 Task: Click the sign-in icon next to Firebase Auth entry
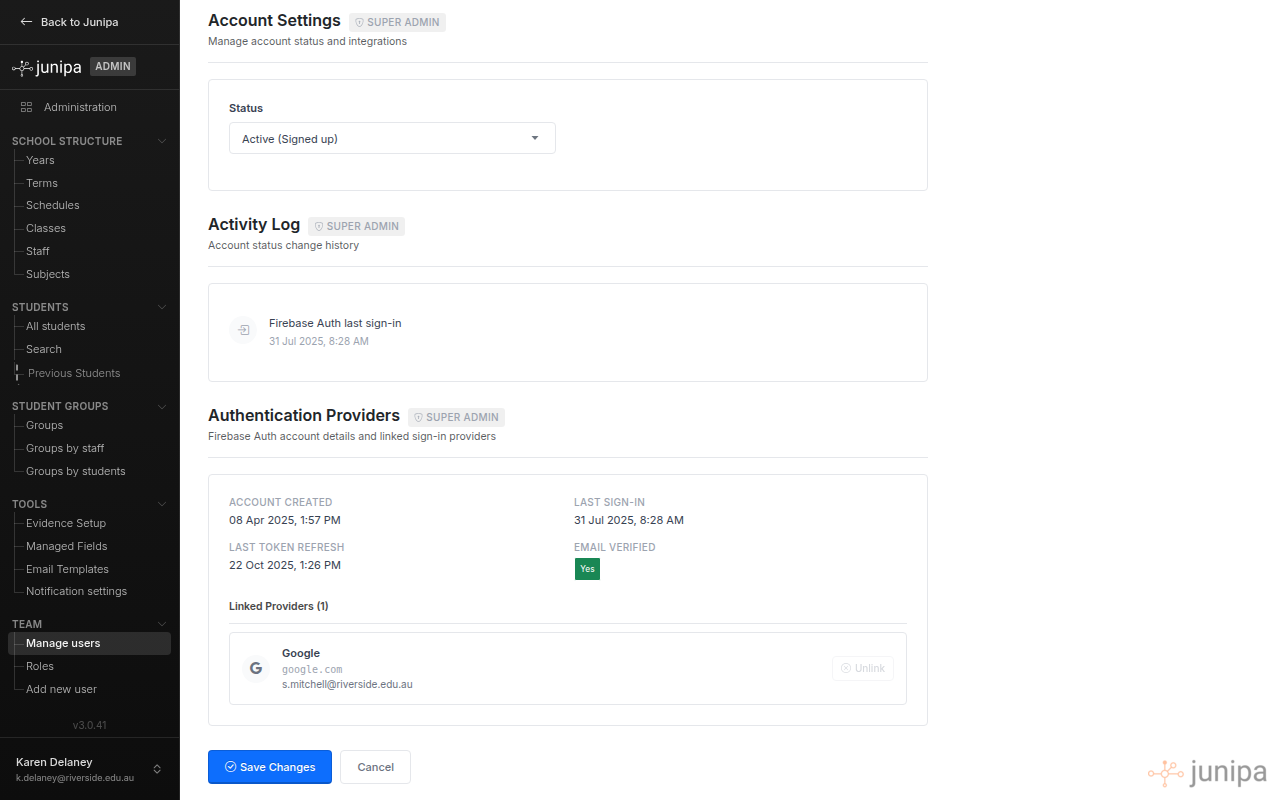coord(242,330)
